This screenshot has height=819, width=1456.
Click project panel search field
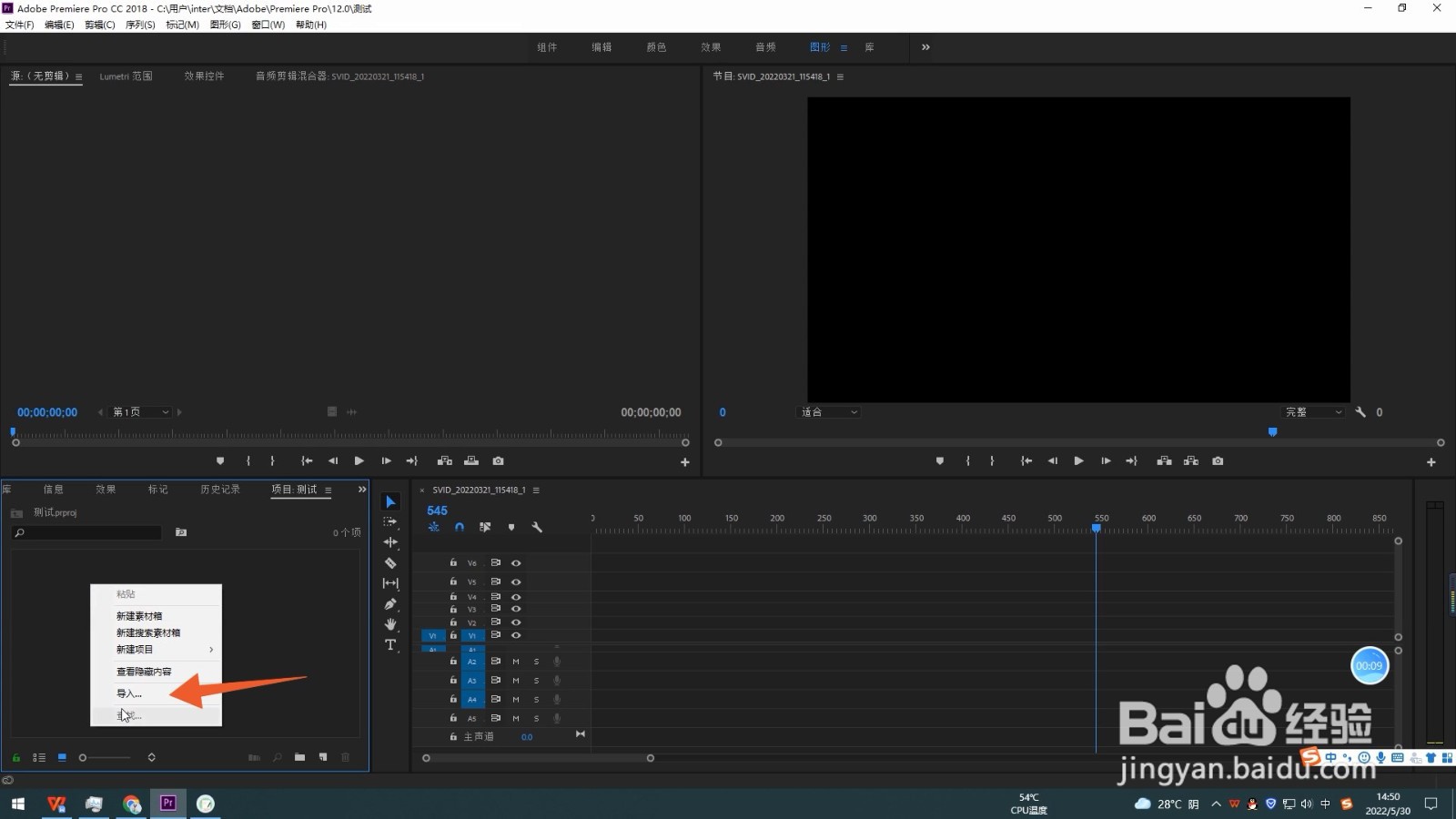[86, 532]
